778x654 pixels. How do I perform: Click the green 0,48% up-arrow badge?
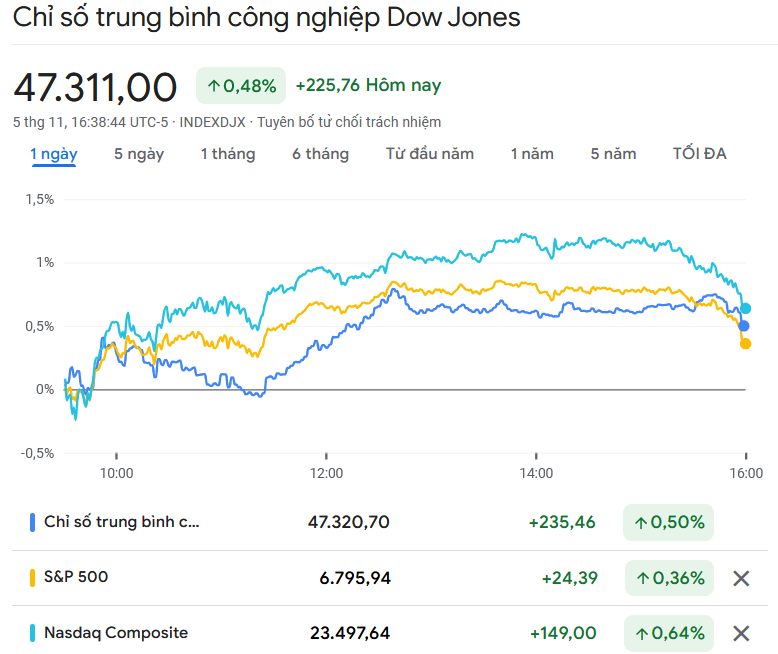[241, 86]
